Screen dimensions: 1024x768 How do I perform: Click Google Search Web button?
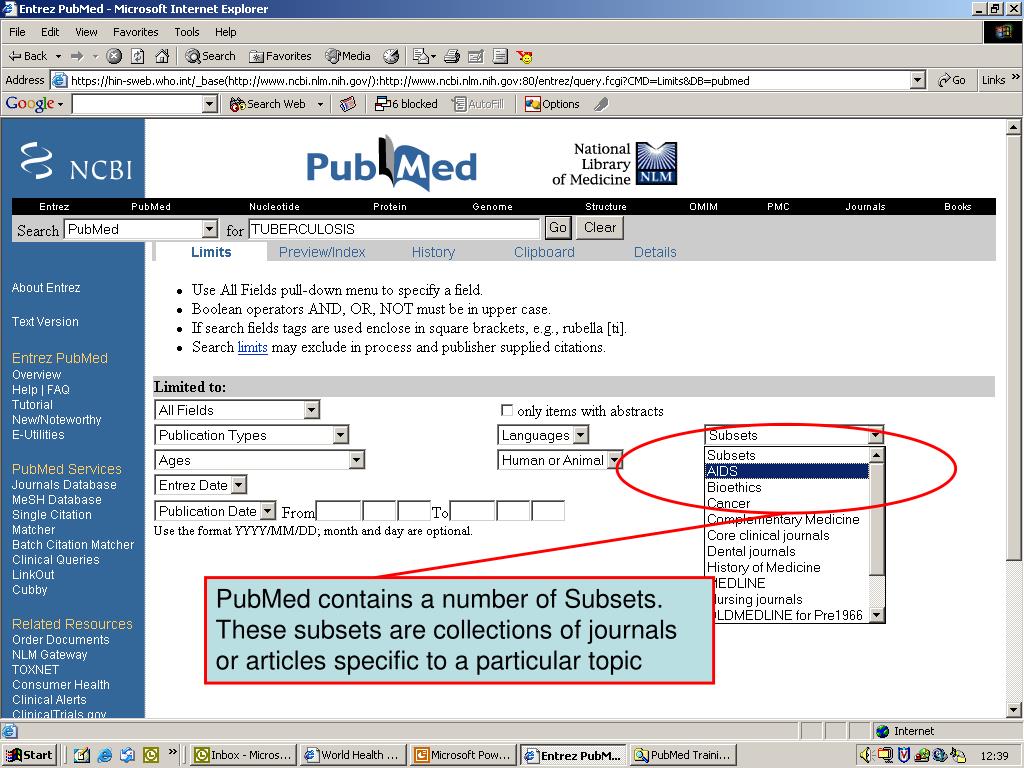268,104
